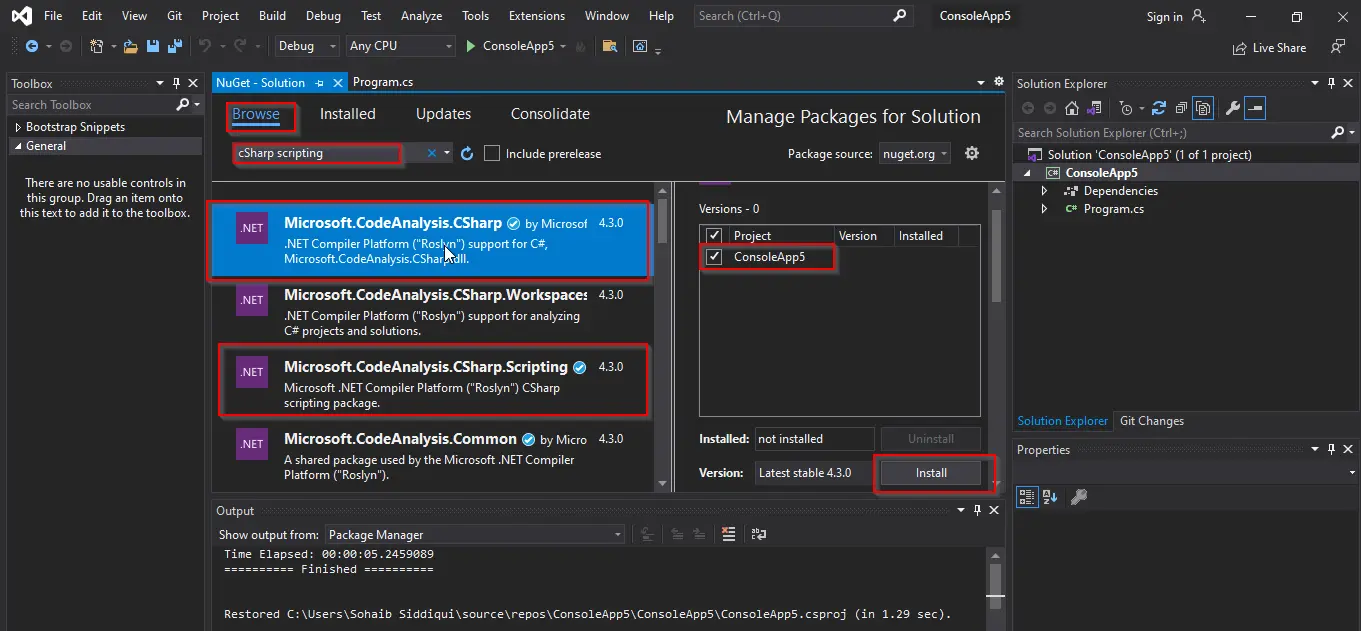Switch views icon in Solution Explorer
This screenshot has width=1361, height=631.
(1095, 108)
